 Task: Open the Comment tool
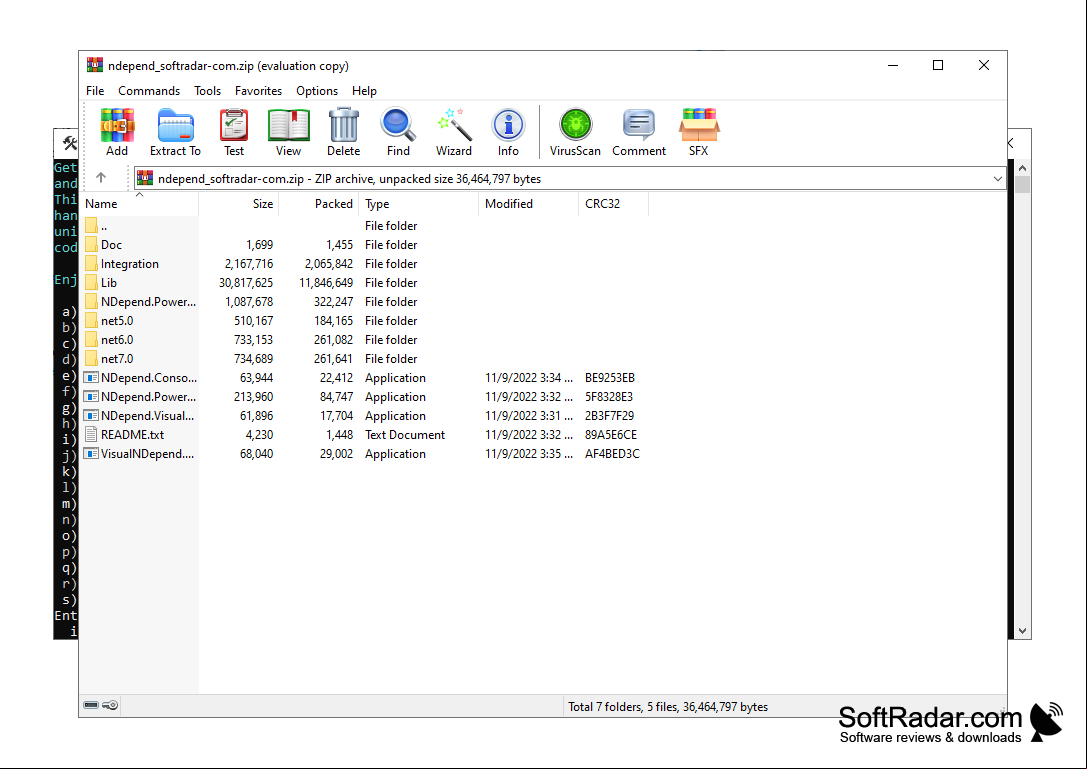pyautogui.click(x=638, y=125)
